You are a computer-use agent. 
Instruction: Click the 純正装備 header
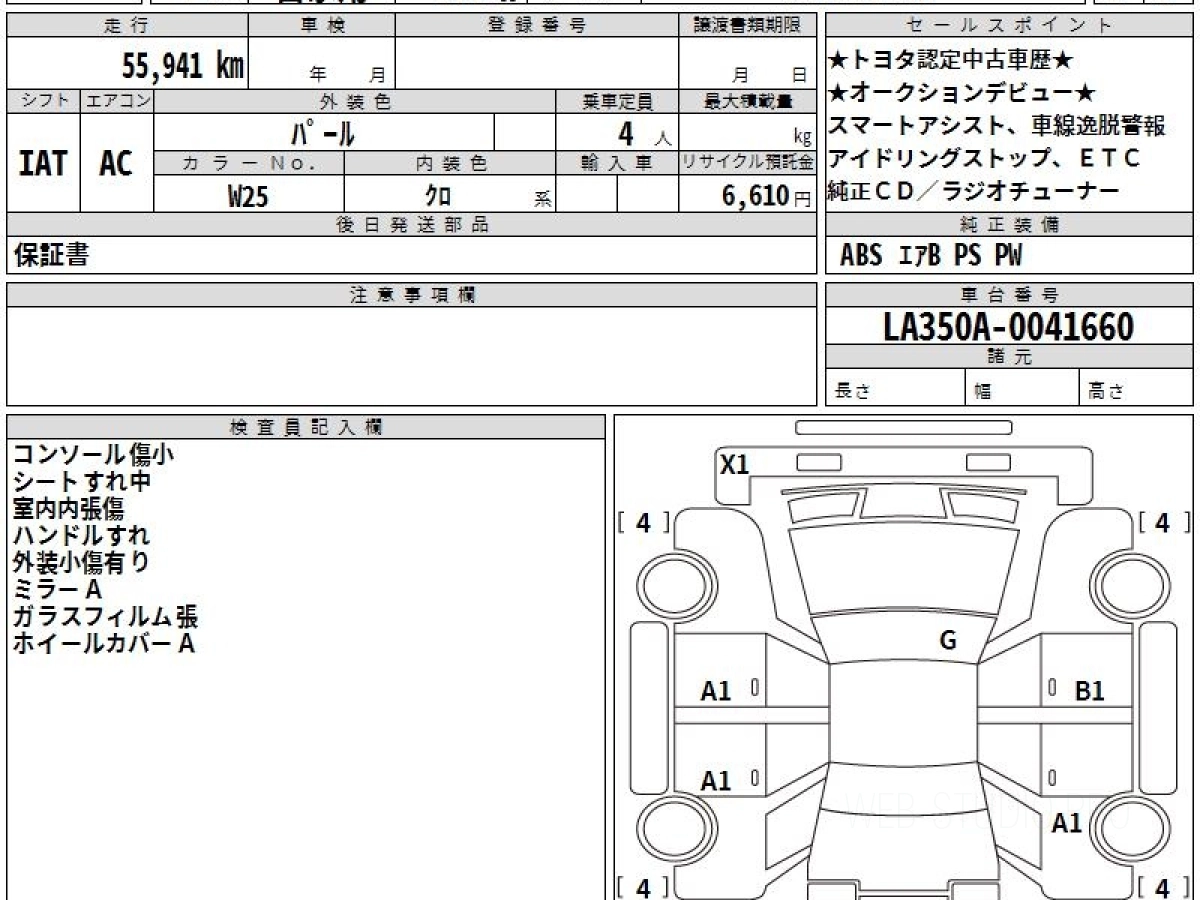point(1009,225)
